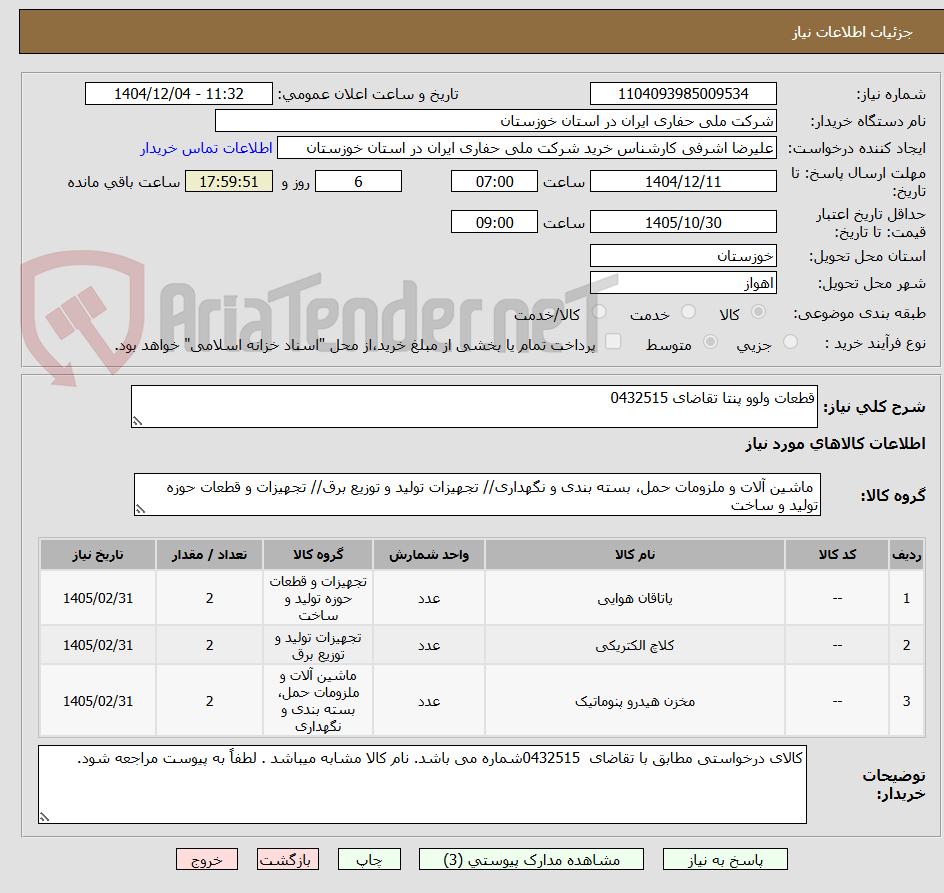Select the متوسط purchase type radio

710,342
